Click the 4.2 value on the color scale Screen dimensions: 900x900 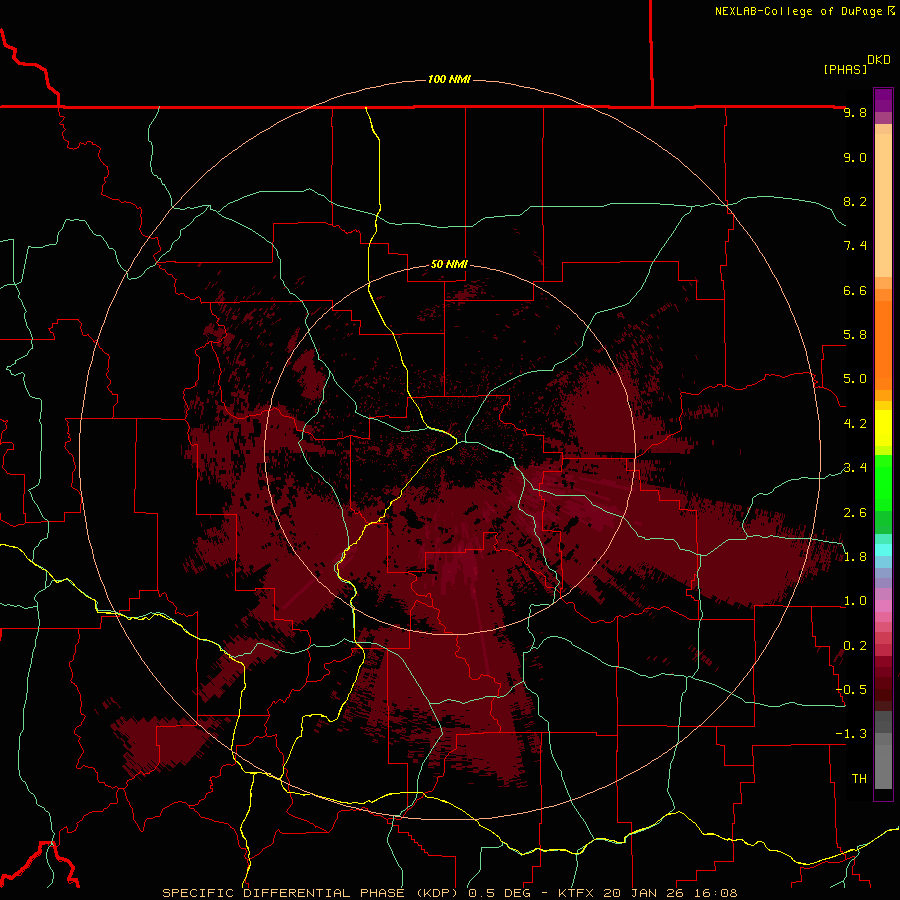coord(855,424)
